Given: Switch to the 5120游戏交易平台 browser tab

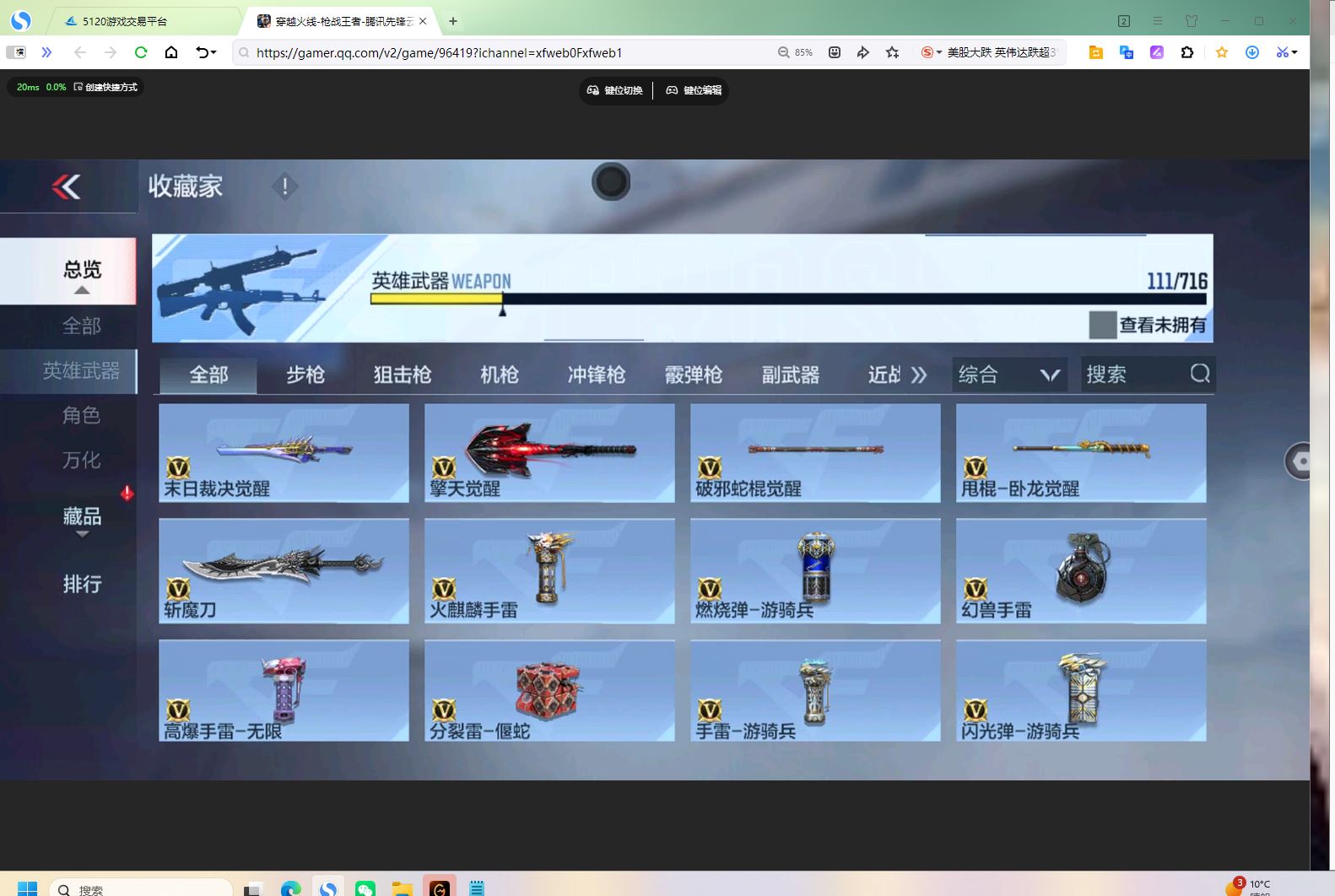Looking at the screenshot, I should pos(143,21).
